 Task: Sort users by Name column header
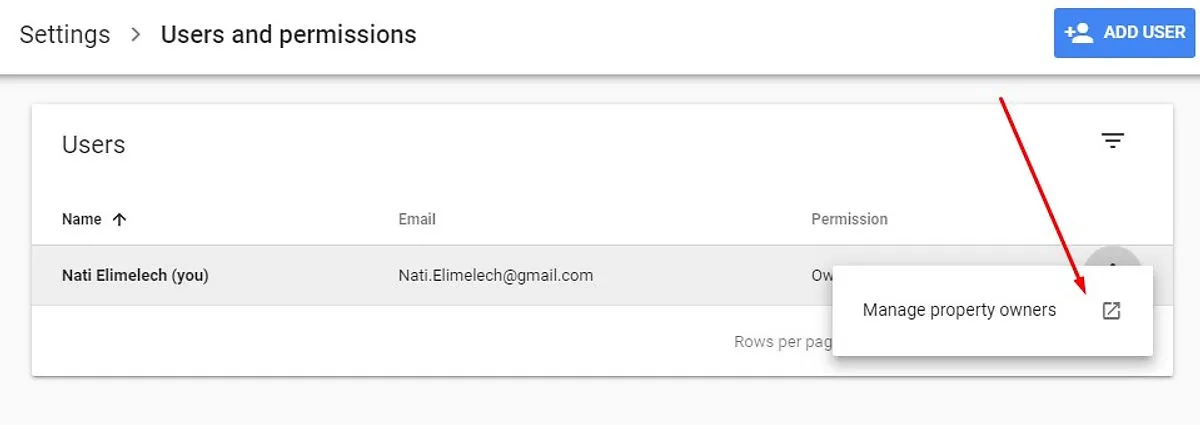tap(81, 219)
